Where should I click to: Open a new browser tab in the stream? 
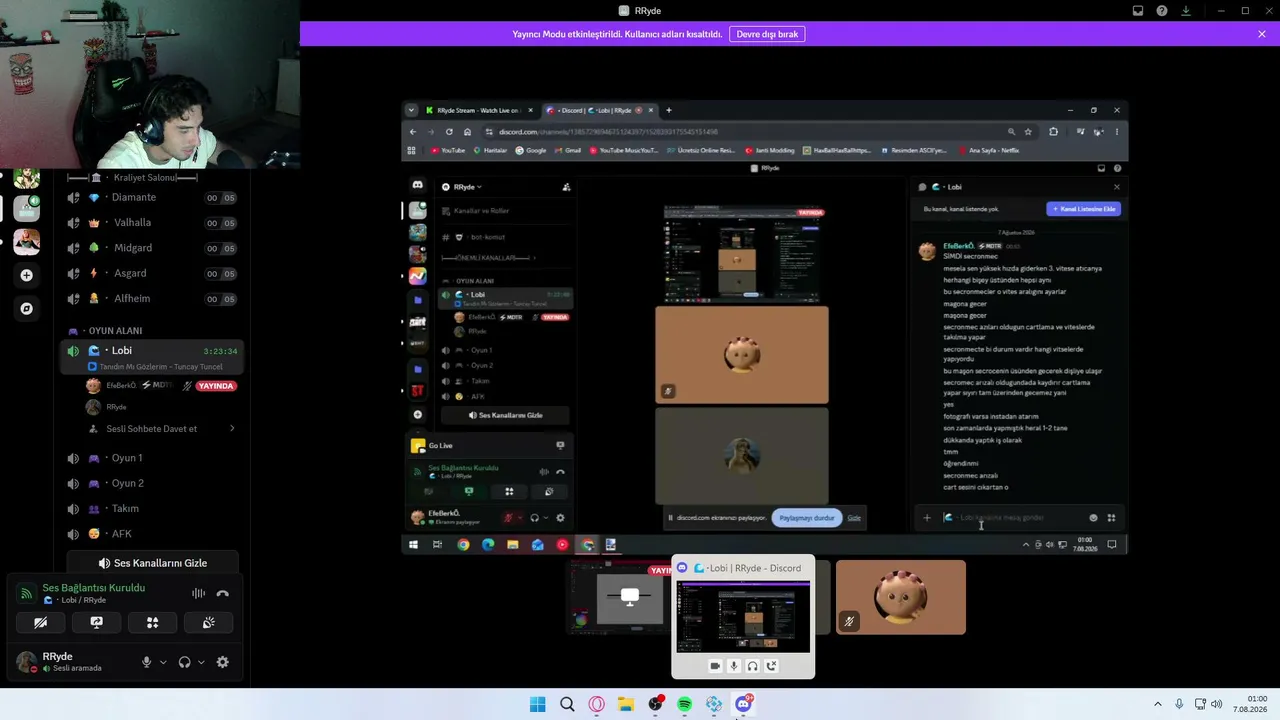[669, 110]
